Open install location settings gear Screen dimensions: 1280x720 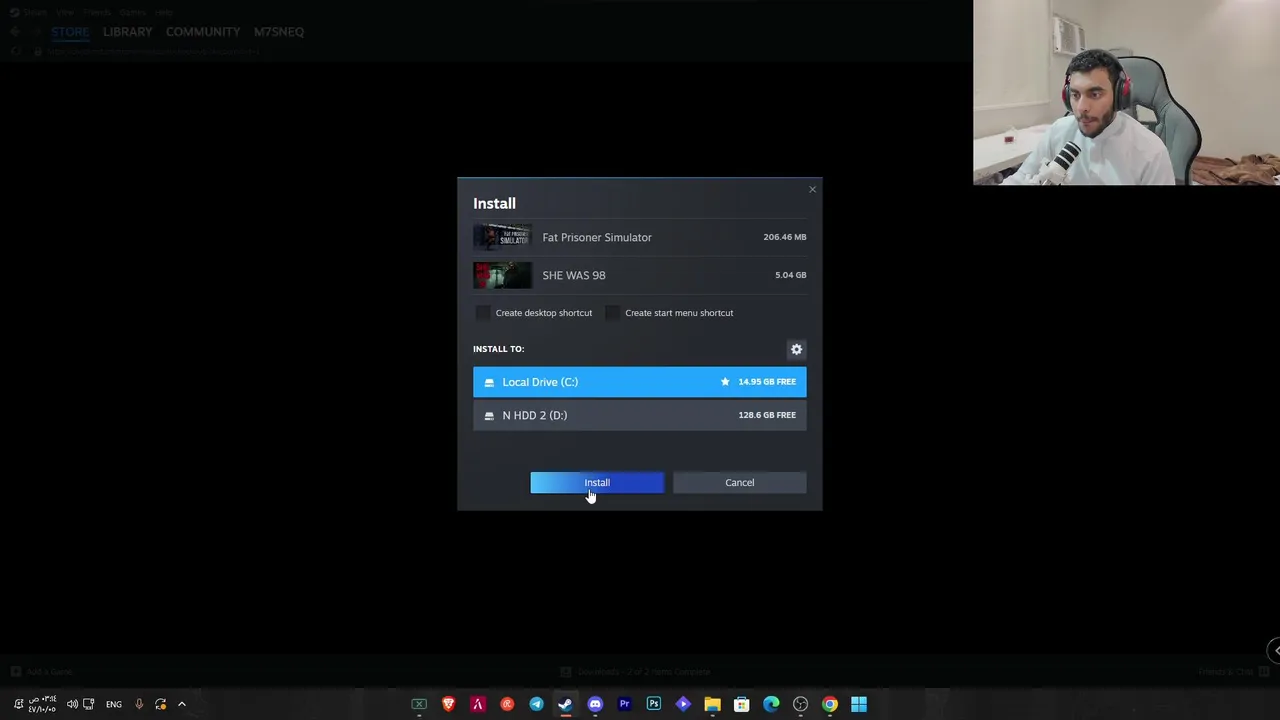797,349
